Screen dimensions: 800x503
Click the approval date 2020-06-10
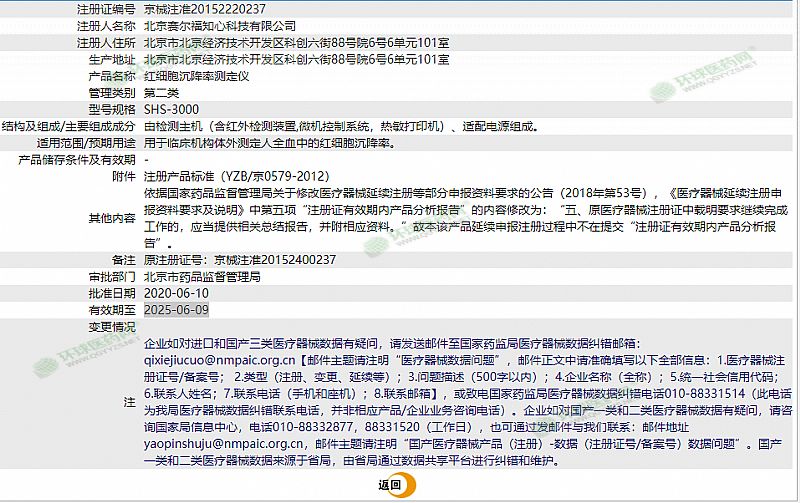[177, 293]
